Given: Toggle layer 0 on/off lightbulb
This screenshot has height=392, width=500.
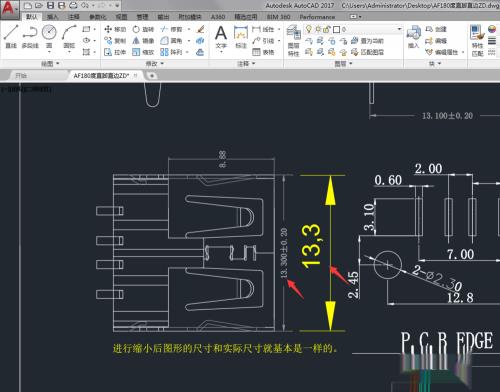Looking at the screenshot, I should click(x=309, y=29).
